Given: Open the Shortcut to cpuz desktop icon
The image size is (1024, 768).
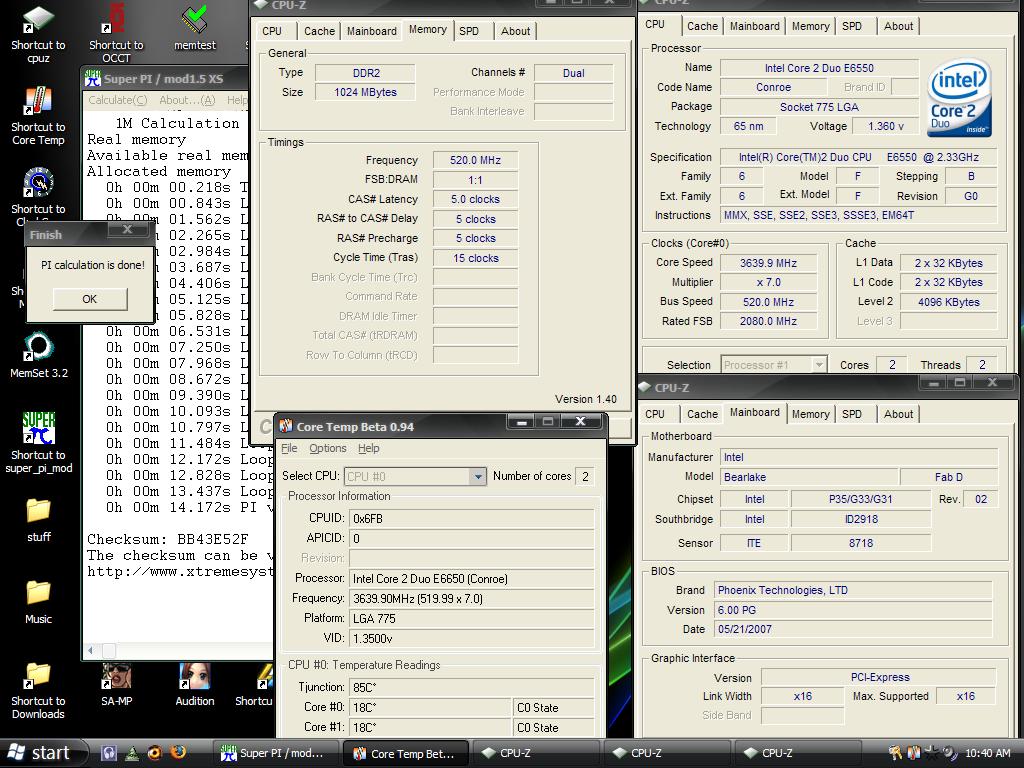Looking at the screenshot, I should coord(39,34).
